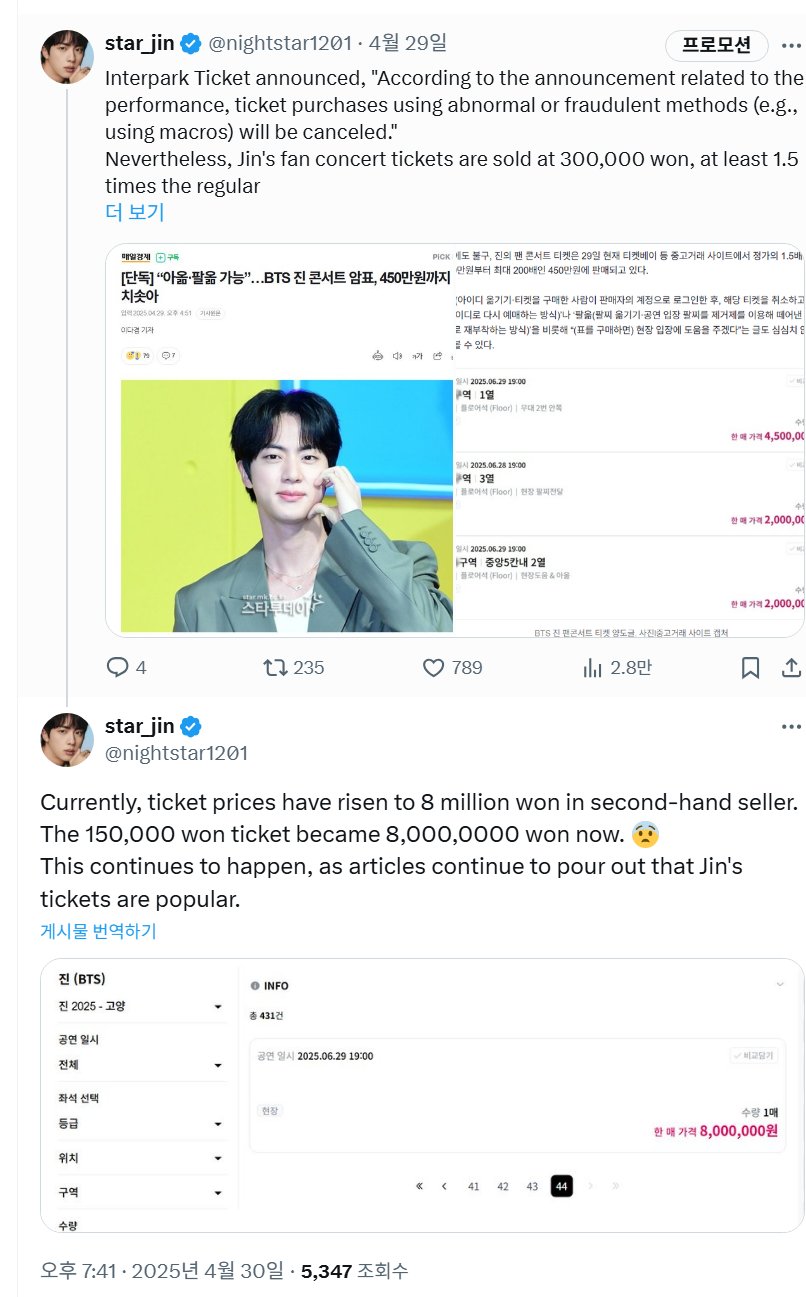Open the view analytics icon showing 2.8만
Screen dimensions: 806x1297
tap(591, 667)
